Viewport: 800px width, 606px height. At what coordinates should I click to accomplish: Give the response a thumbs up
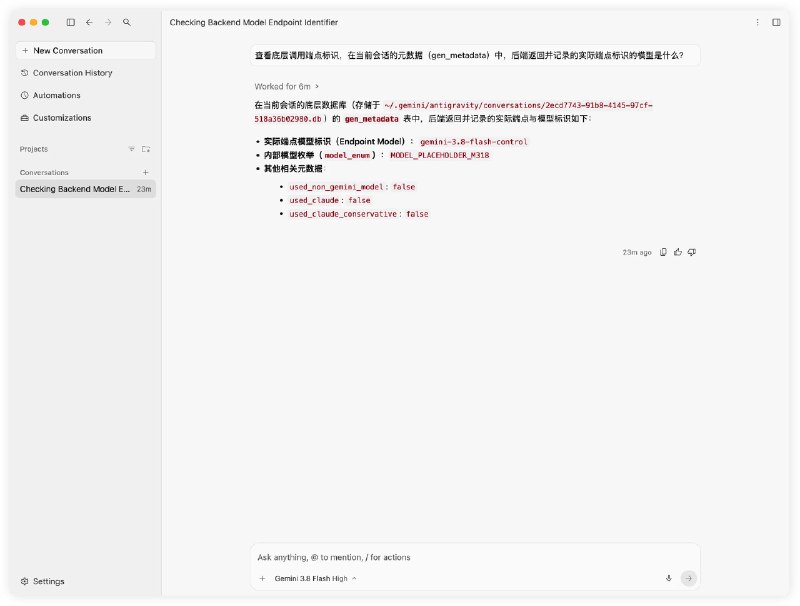point(678,252)
